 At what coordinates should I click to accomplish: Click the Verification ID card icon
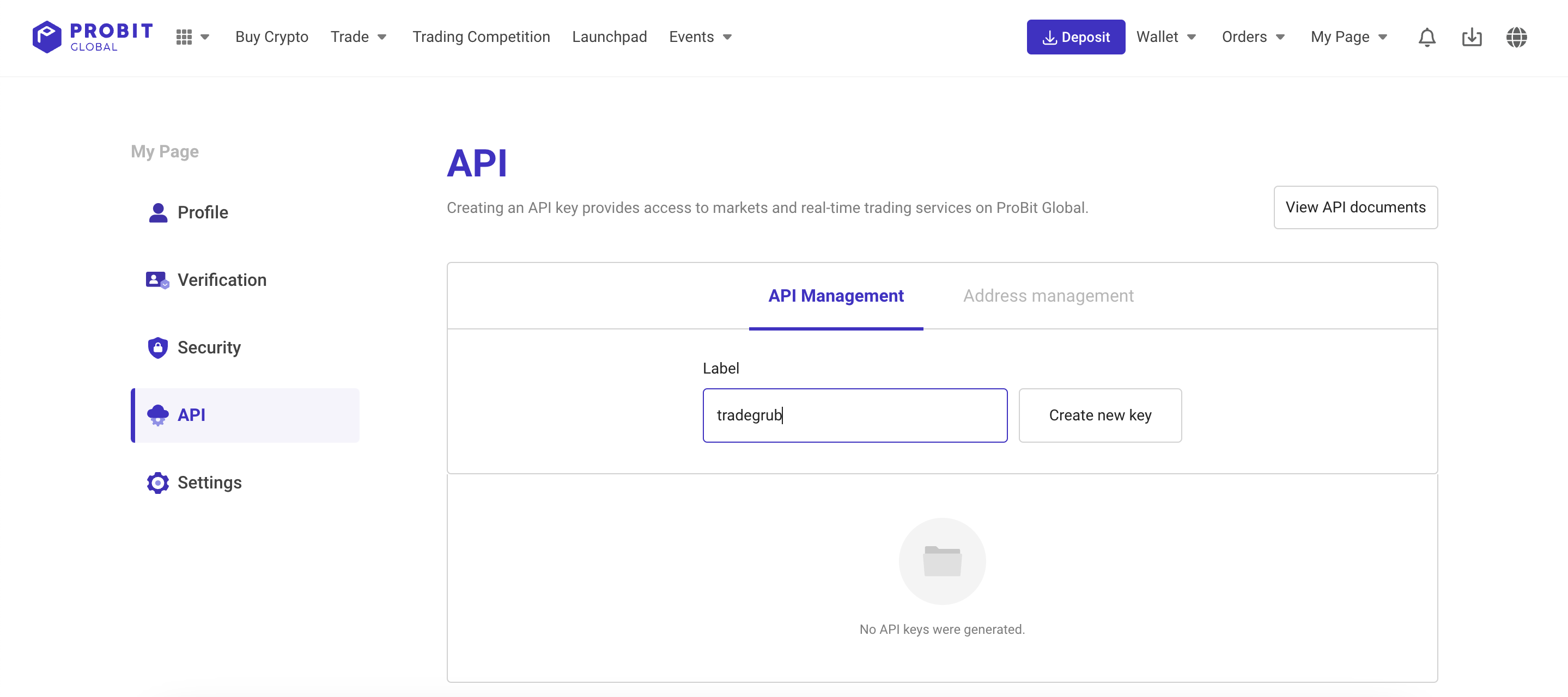coord(157,280)
